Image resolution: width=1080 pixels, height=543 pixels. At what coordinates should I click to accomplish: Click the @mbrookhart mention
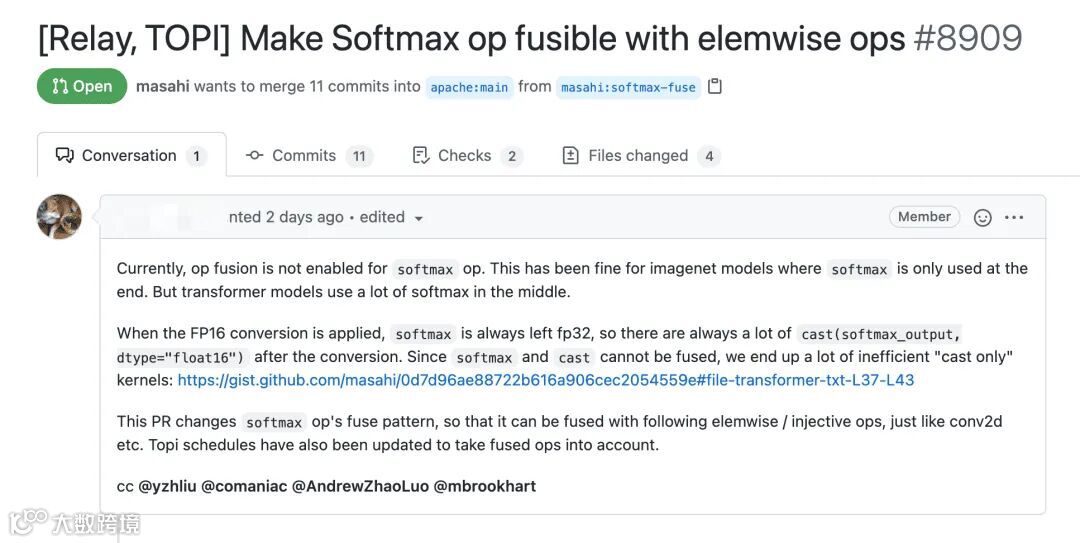coord(484,486)
